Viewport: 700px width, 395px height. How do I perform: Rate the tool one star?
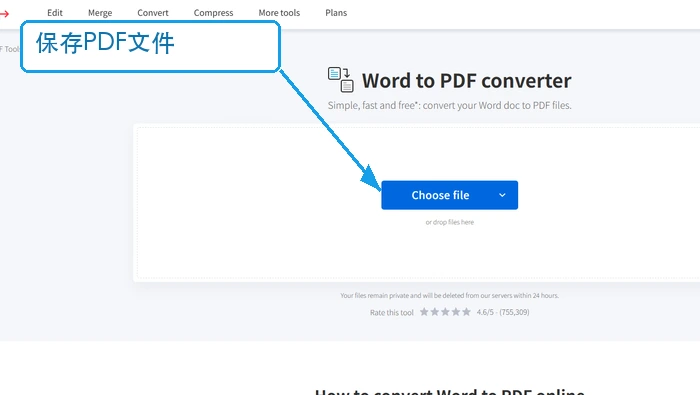click(x=424, y=312)
